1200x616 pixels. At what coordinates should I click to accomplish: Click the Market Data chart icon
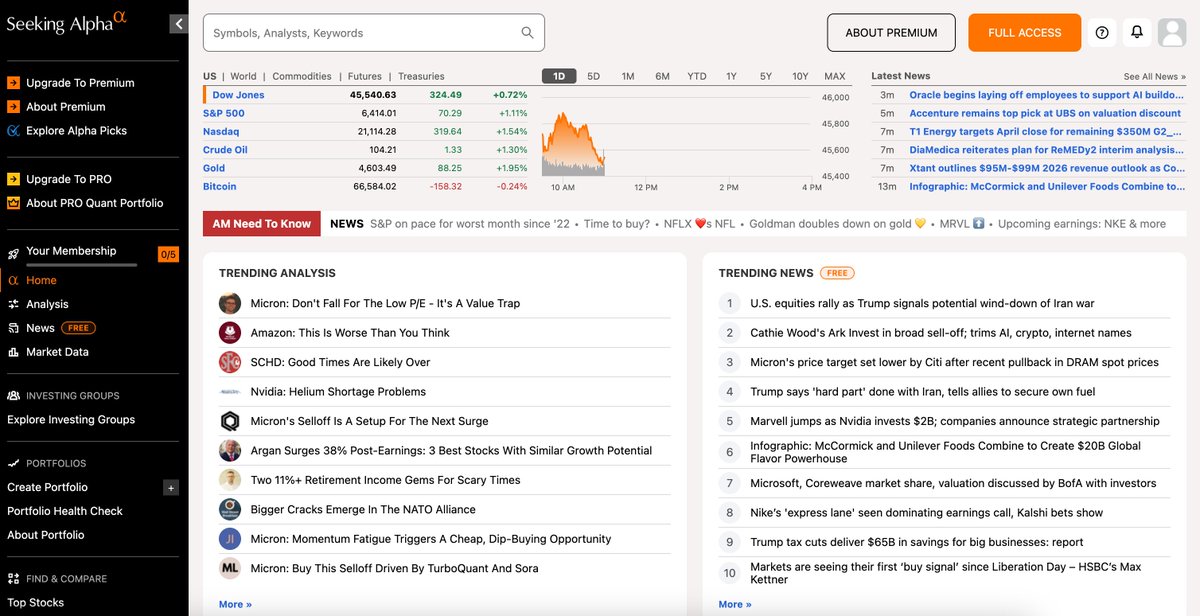tap(14, 352)
